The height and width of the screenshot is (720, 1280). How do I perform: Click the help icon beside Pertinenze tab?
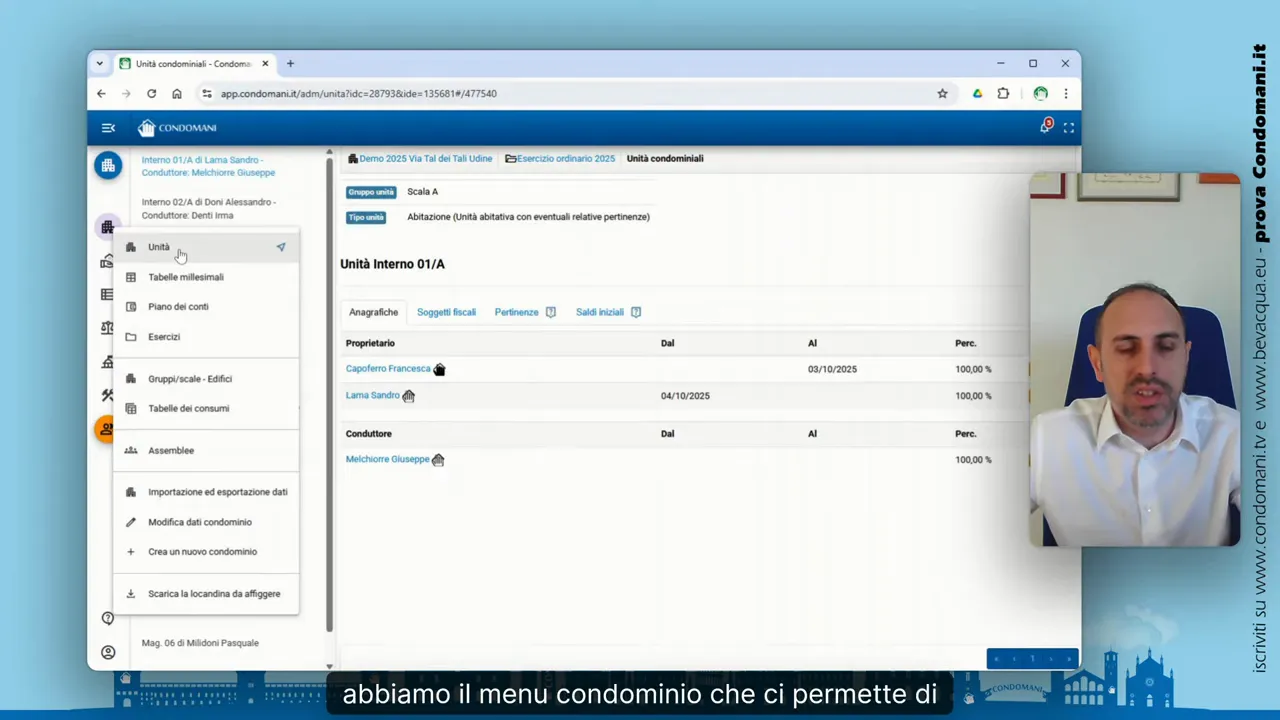(x=551, y=312)
